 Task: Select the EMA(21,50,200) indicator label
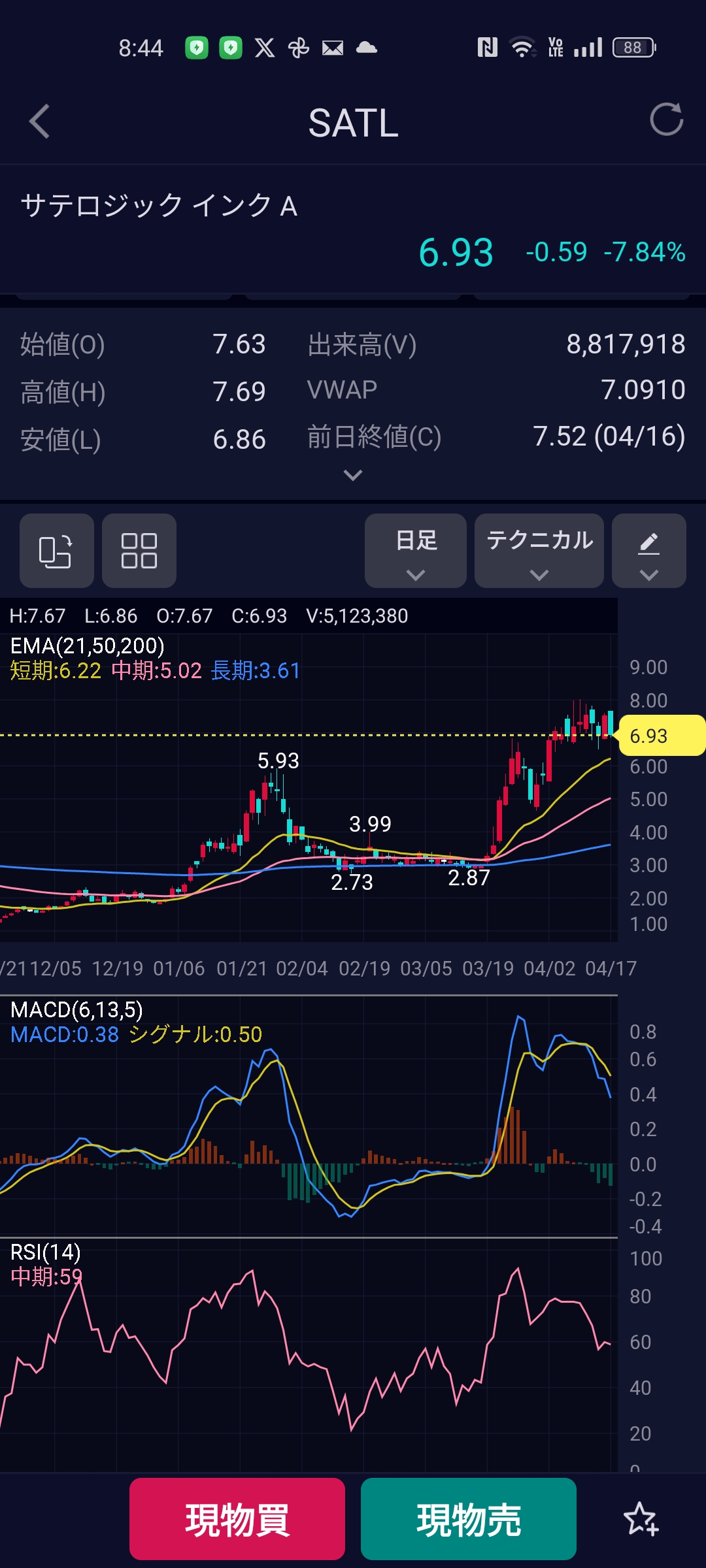[88, 645]
